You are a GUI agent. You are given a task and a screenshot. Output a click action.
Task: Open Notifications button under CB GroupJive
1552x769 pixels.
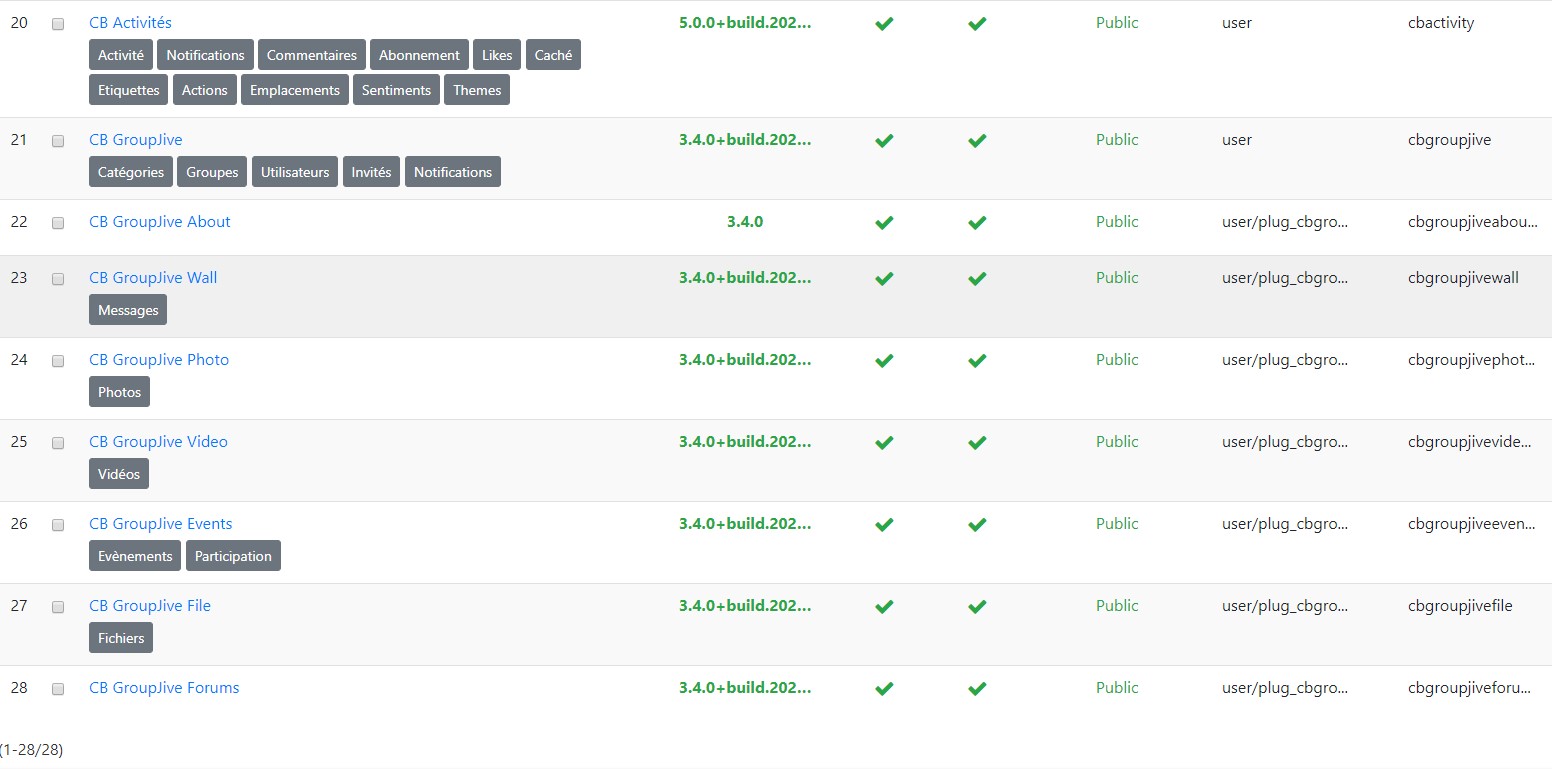pos(453,172)
